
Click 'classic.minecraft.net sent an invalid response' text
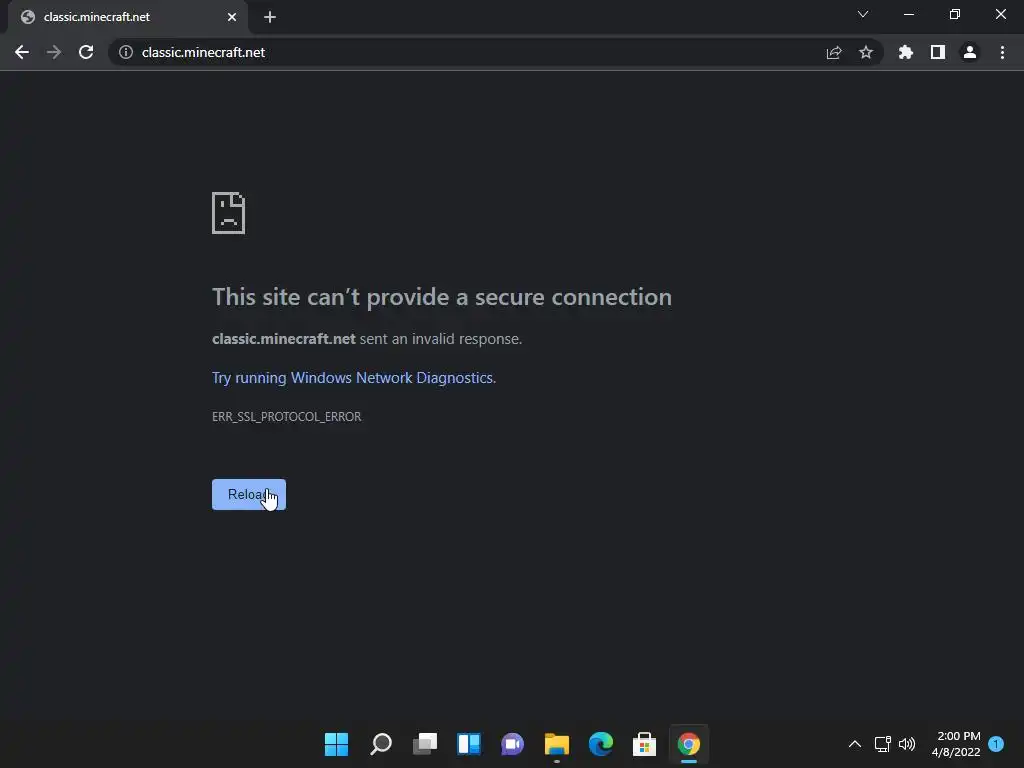[367, 339]
